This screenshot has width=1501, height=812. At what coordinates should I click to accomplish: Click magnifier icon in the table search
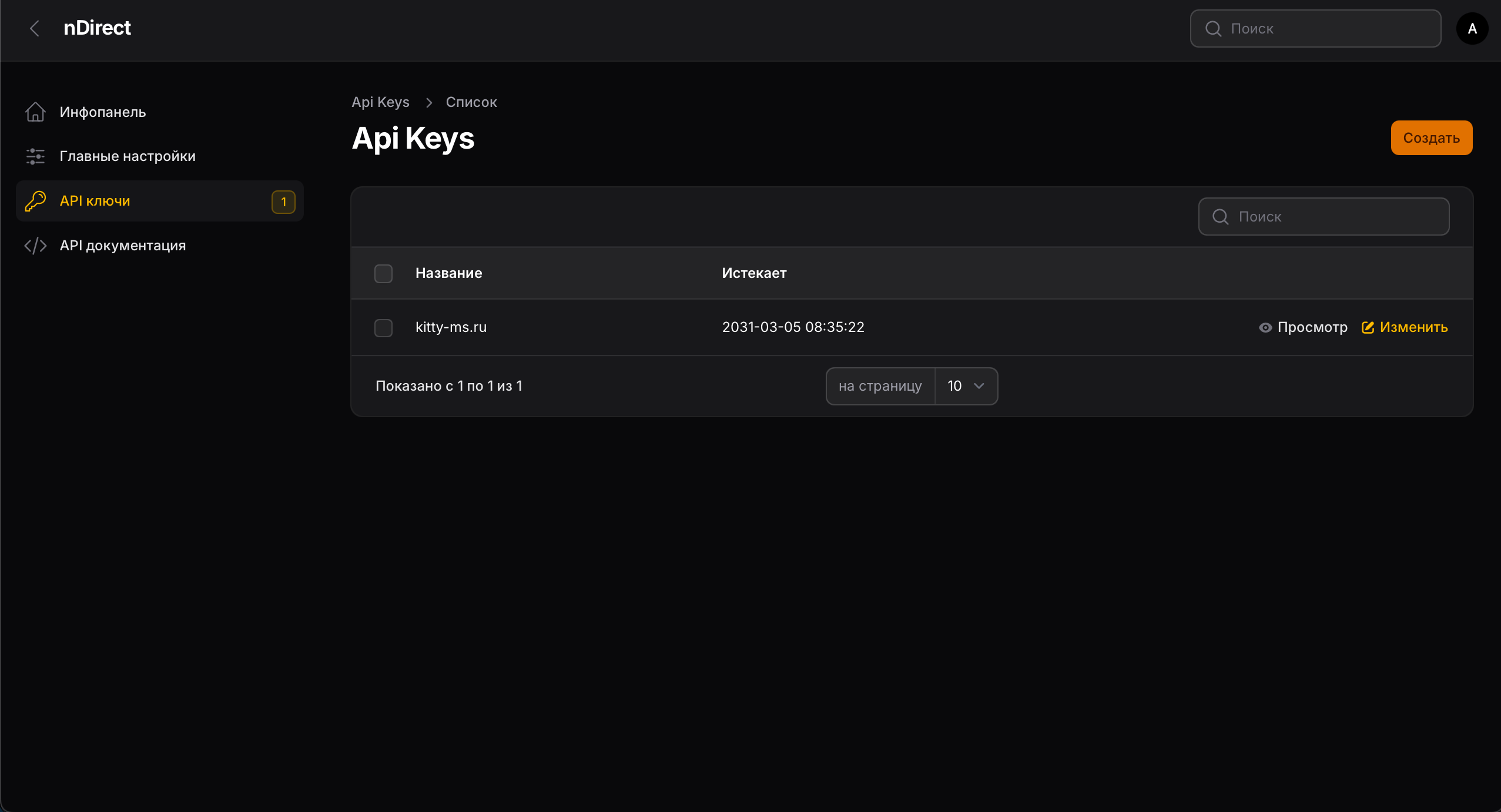pyautogui.click(x=1221, y=217)
